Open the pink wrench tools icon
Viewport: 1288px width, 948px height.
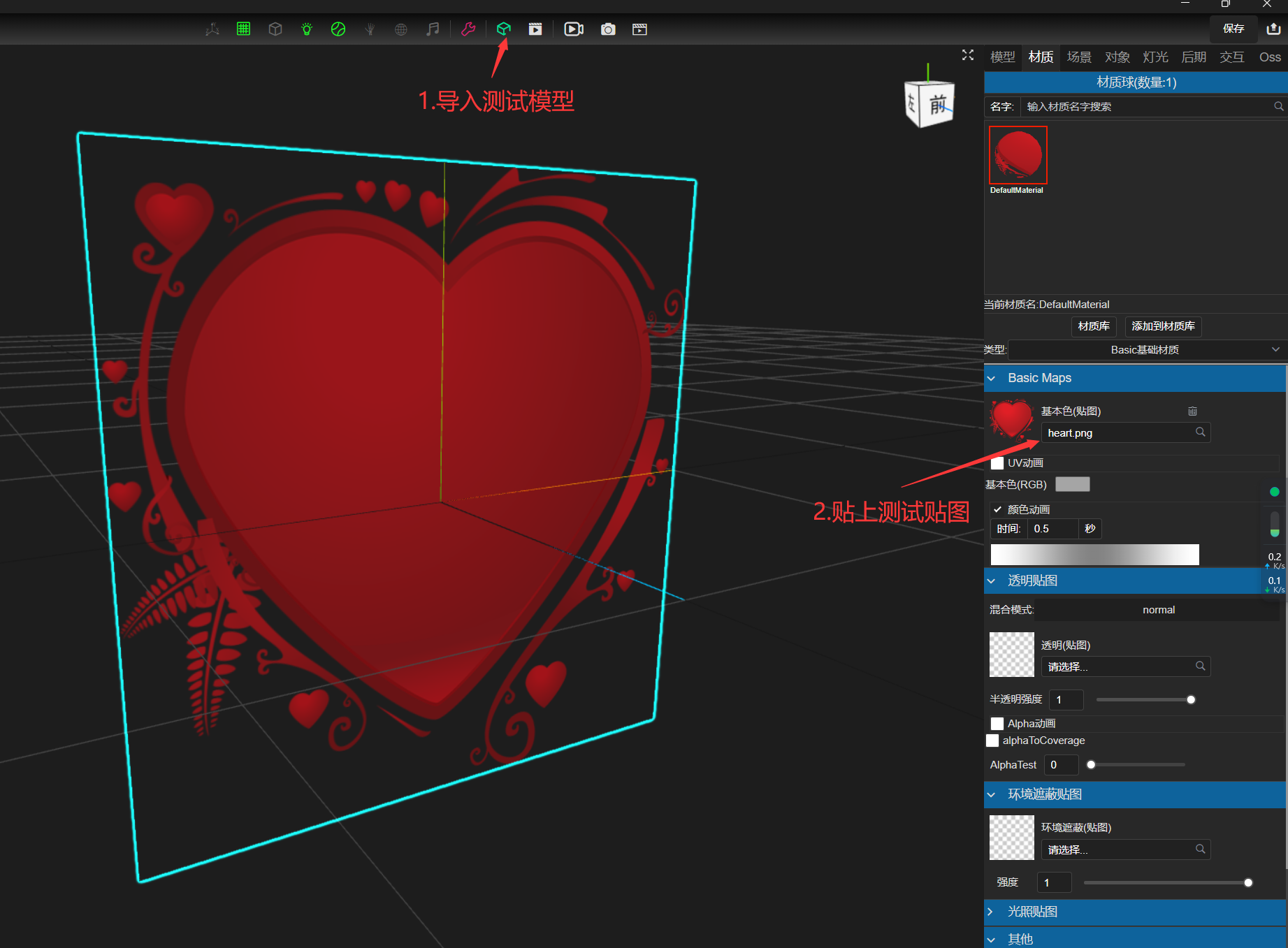(468, 29)
